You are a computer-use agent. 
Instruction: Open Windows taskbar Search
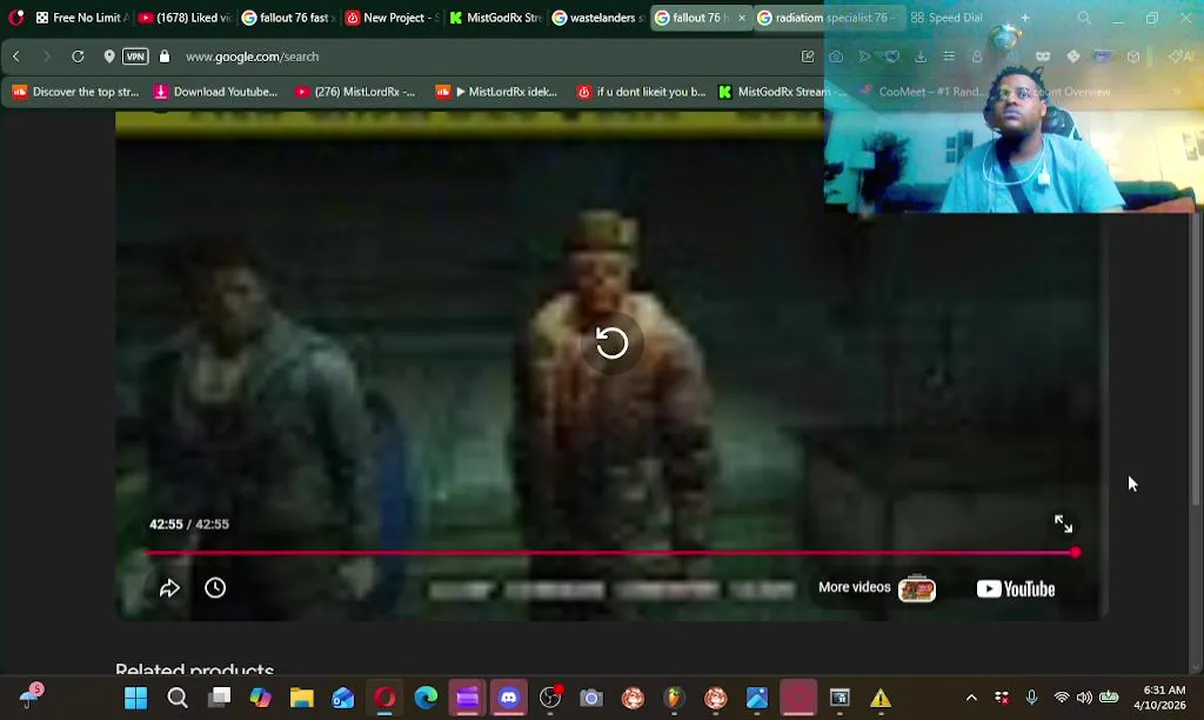coord(177,698)
